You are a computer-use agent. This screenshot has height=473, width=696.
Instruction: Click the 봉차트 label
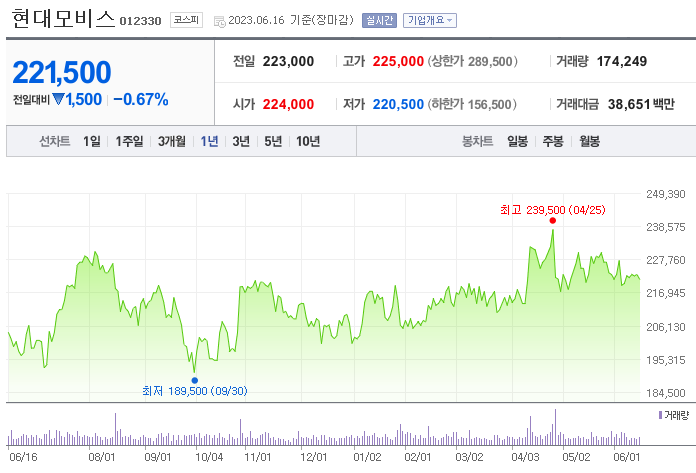point(478,141)
